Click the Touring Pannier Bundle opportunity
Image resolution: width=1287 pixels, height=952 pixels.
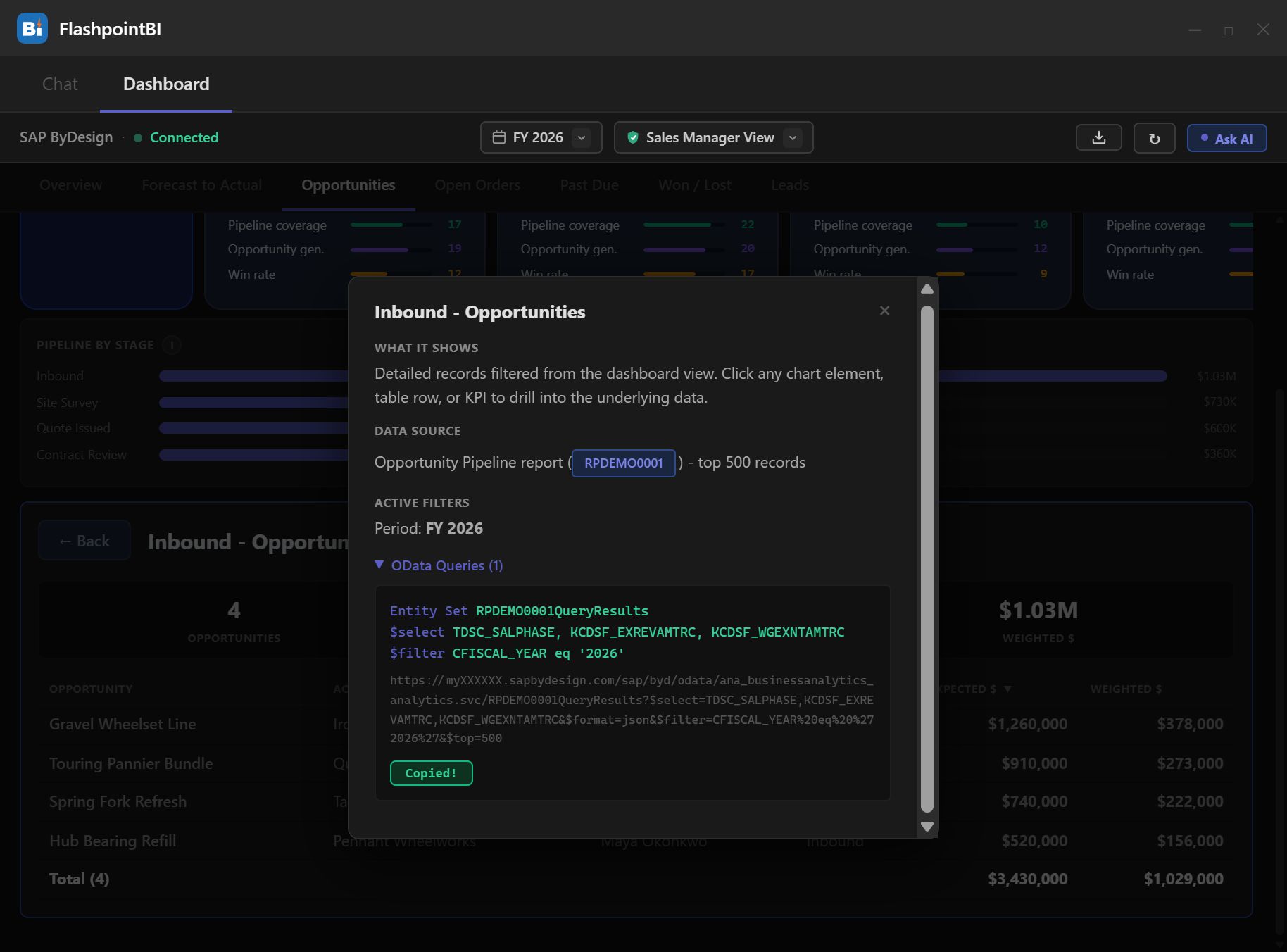coord(131,763)
